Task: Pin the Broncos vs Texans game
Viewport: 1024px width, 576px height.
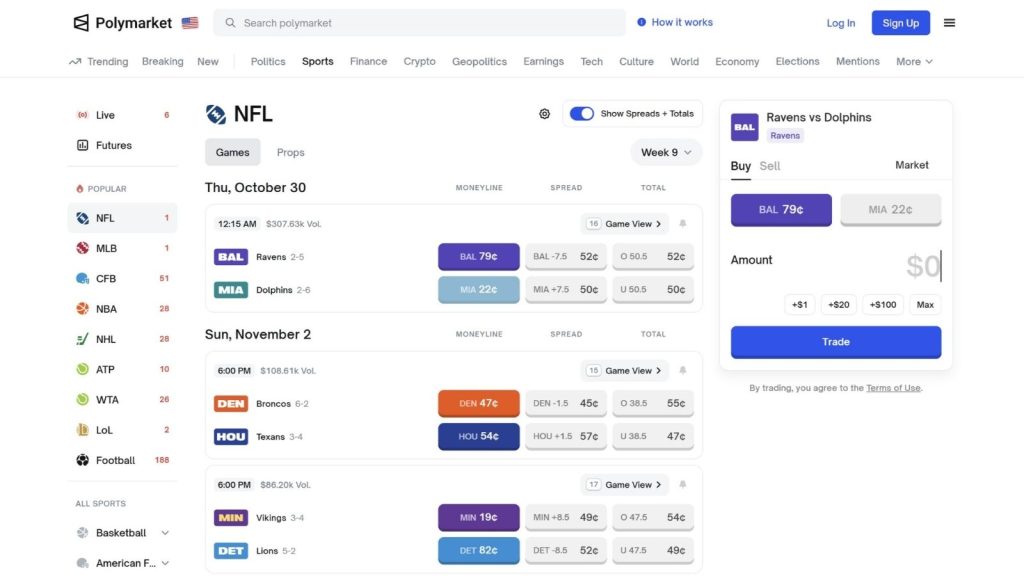Action: pyautogui.click(x=682, y=370)
